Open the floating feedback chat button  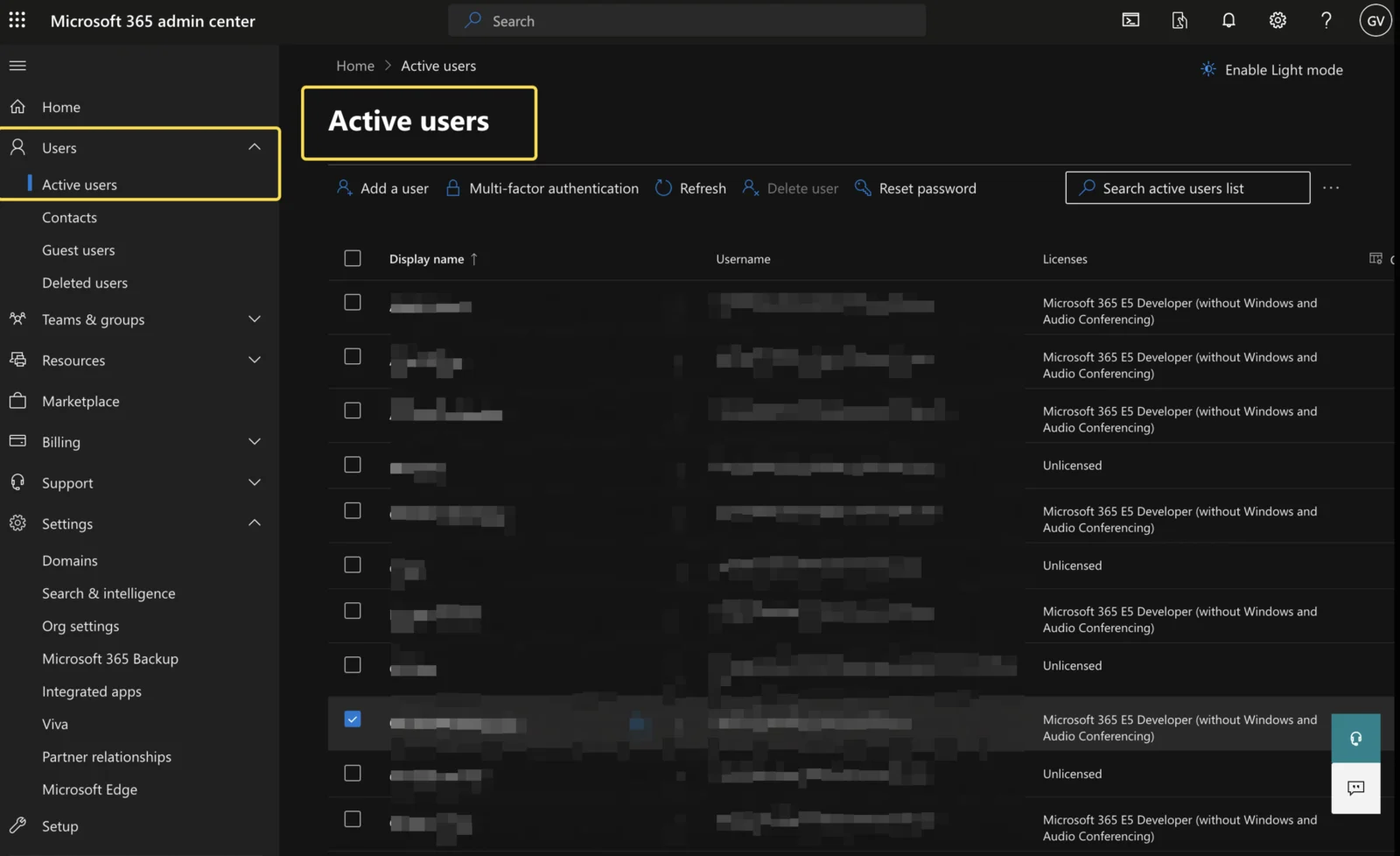pyautogui.click(x=1355, y=788)
